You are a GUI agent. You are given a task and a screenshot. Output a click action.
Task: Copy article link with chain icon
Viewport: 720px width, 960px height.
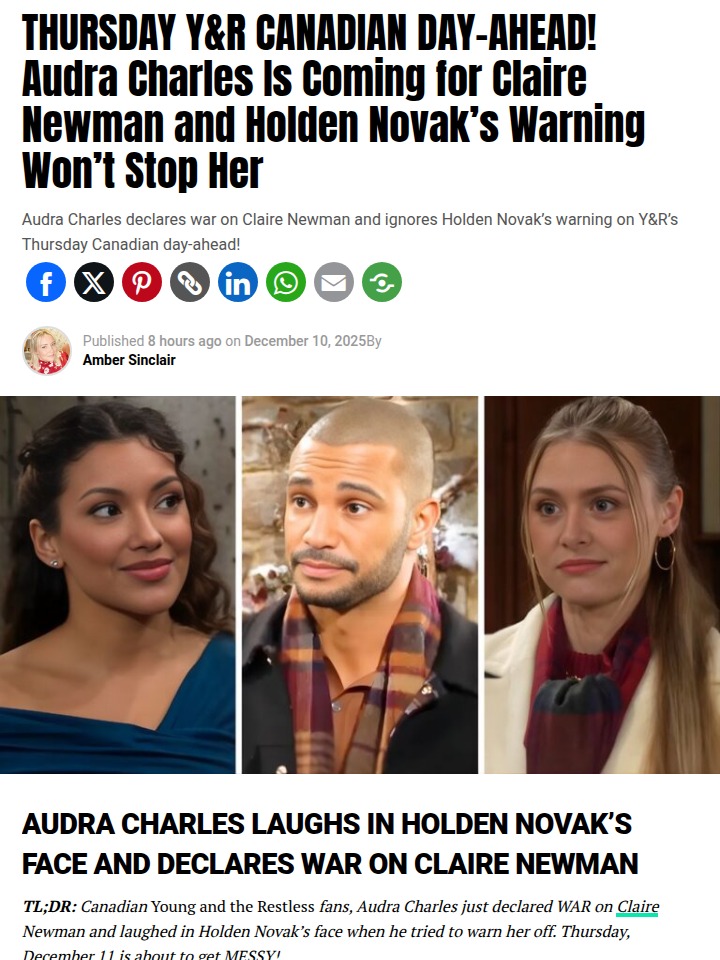pyautogui.click(x=190, y=282)
